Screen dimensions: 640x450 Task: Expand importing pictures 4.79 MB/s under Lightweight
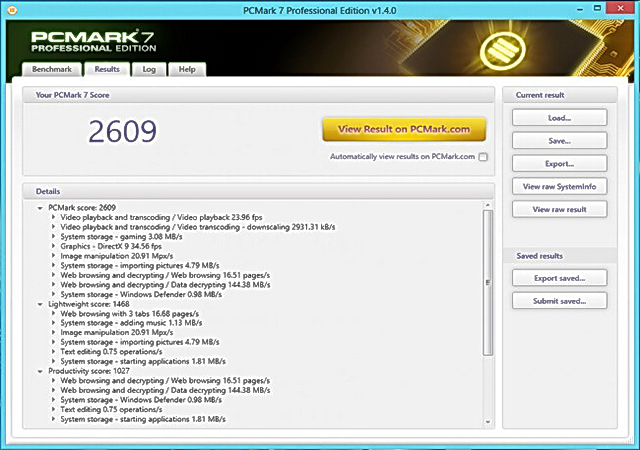point(53,342)
